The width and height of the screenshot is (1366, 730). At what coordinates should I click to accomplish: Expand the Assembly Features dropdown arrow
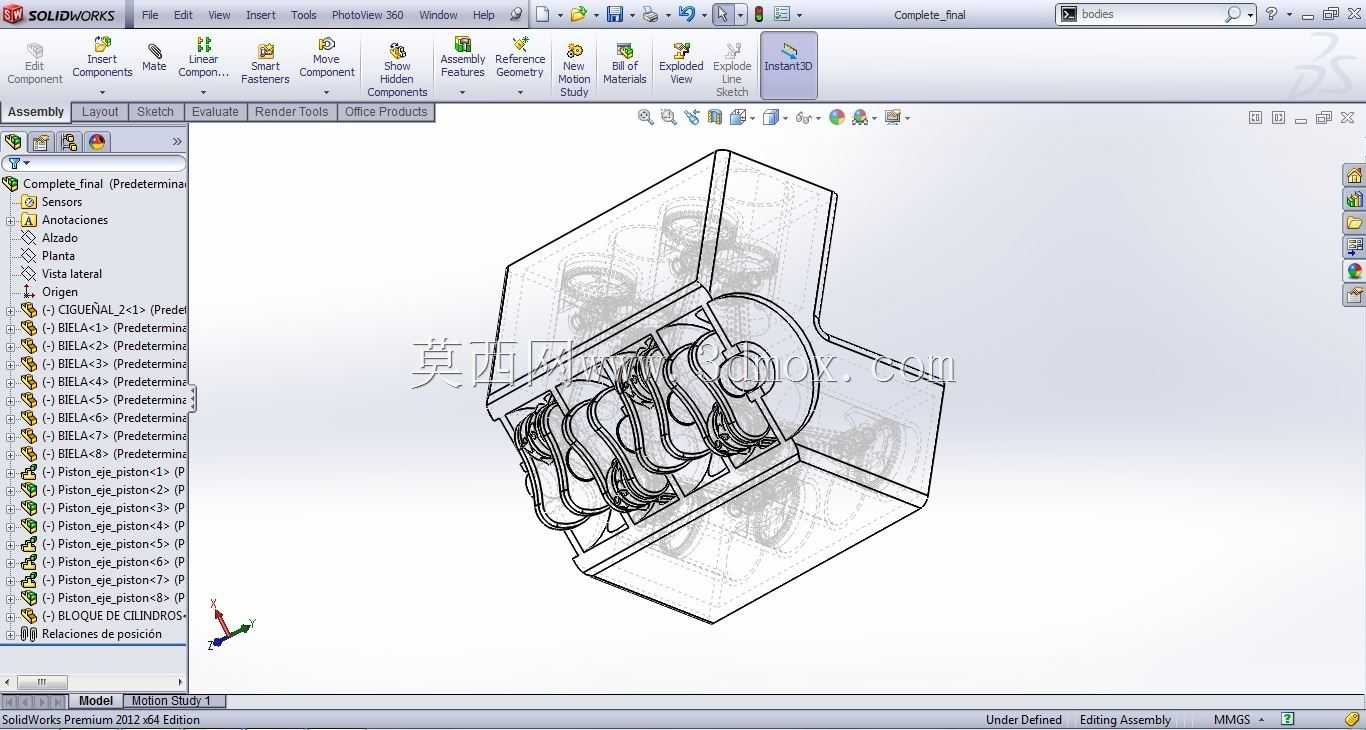pyautogui.click(x=462, y=92)
